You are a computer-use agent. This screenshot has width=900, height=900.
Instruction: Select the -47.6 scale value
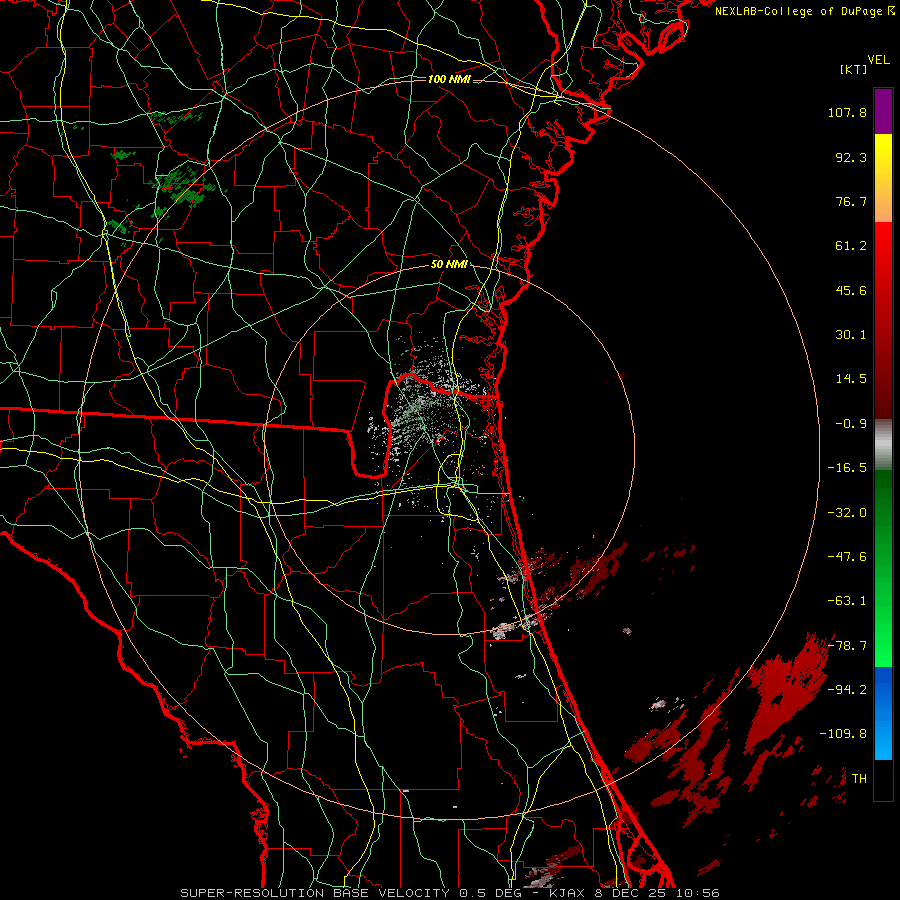[x=847, y=557]
